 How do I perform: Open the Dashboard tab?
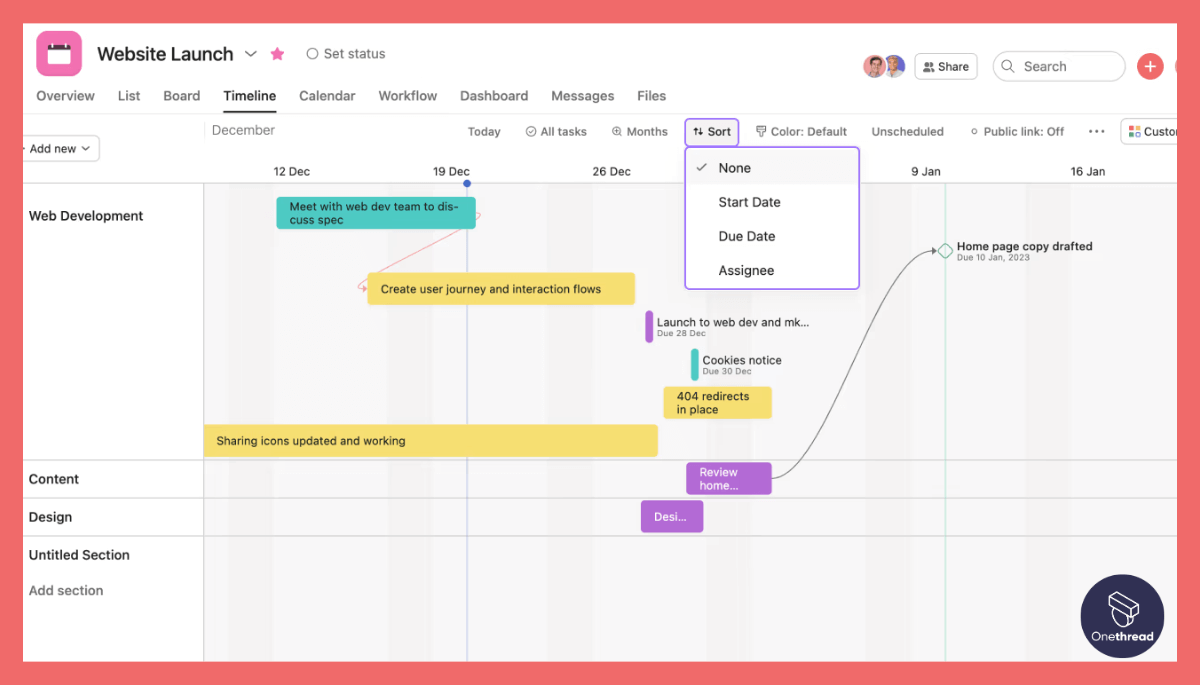pos(494,96)
